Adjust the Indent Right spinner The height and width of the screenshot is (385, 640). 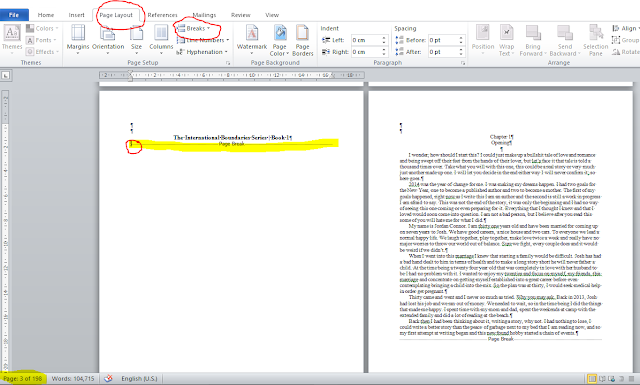(384, 52)
